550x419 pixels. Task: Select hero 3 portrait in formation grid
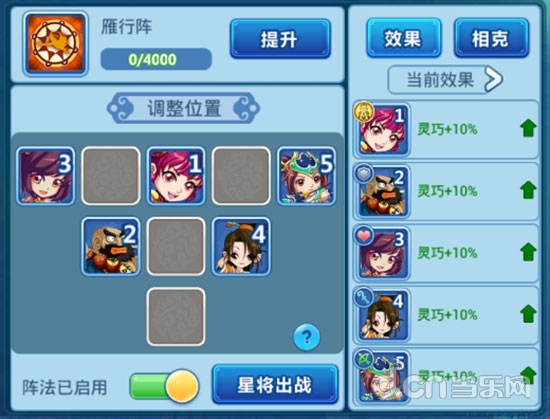point(46,176)
